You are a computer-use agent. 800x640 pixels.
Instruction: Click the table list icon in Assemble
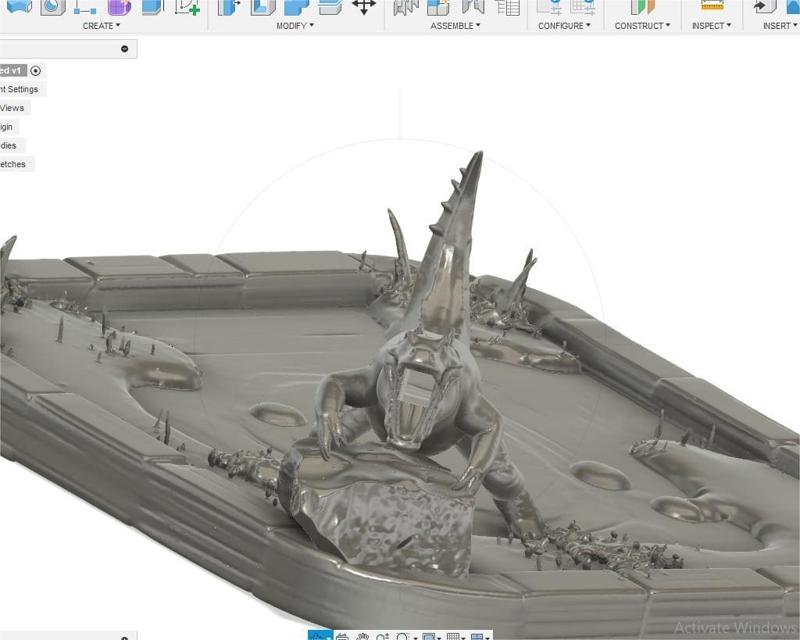click(508, 7)
